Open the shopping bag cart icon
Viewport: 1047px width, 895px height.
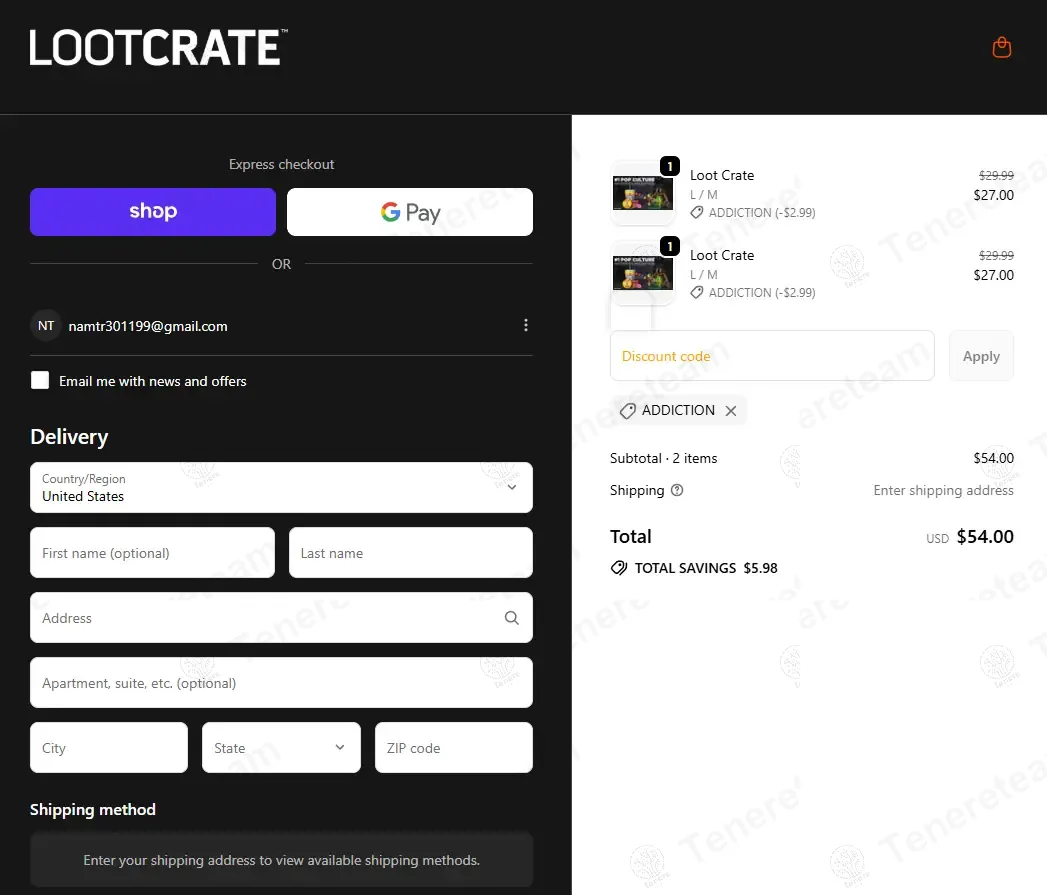(x=1002, y=47)
